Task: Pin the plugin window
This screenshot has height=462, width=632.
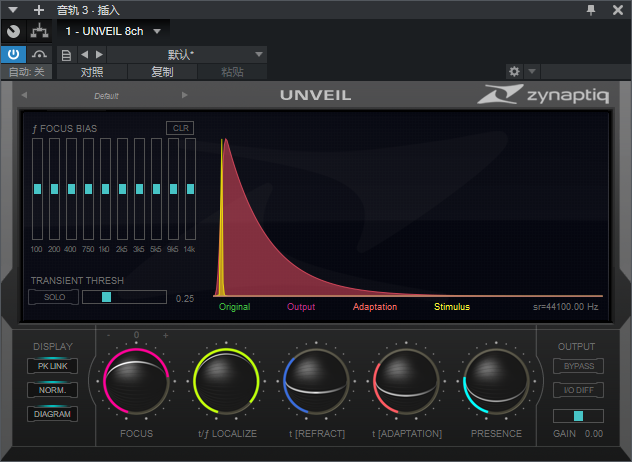Action: 591,10
